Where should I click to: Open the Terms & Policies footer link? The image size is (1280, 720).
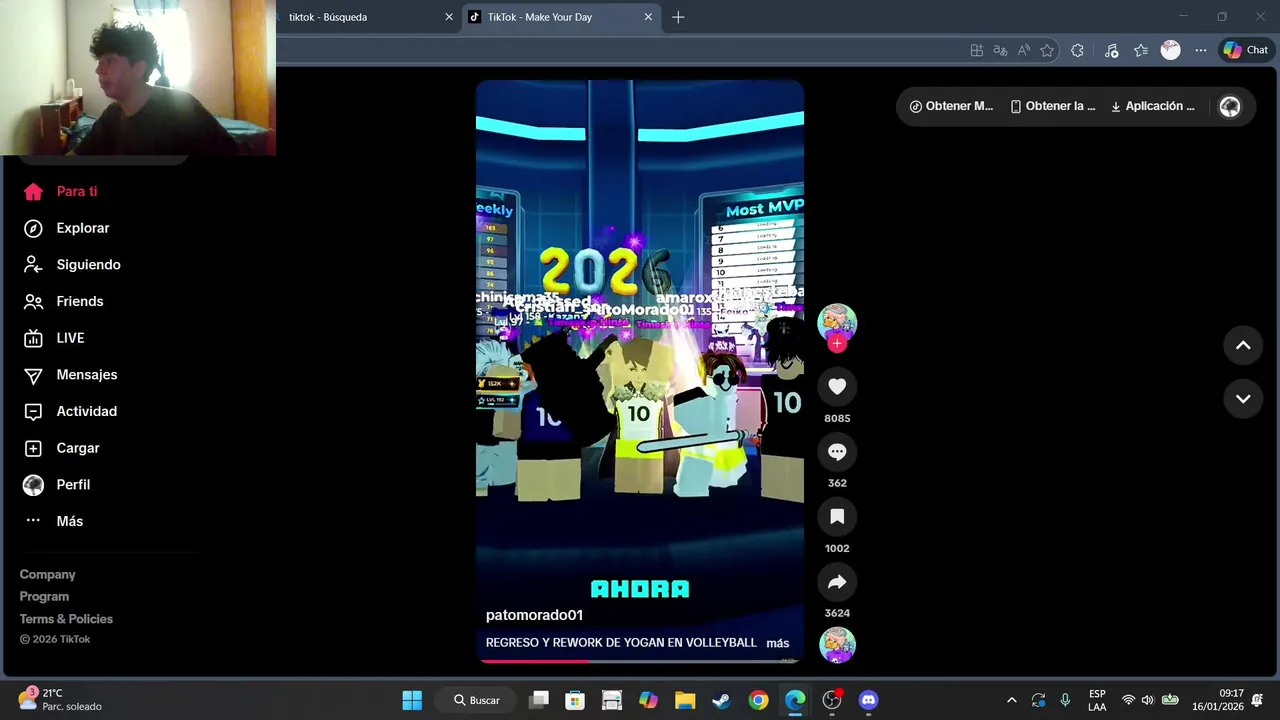(x=66, y=619)
